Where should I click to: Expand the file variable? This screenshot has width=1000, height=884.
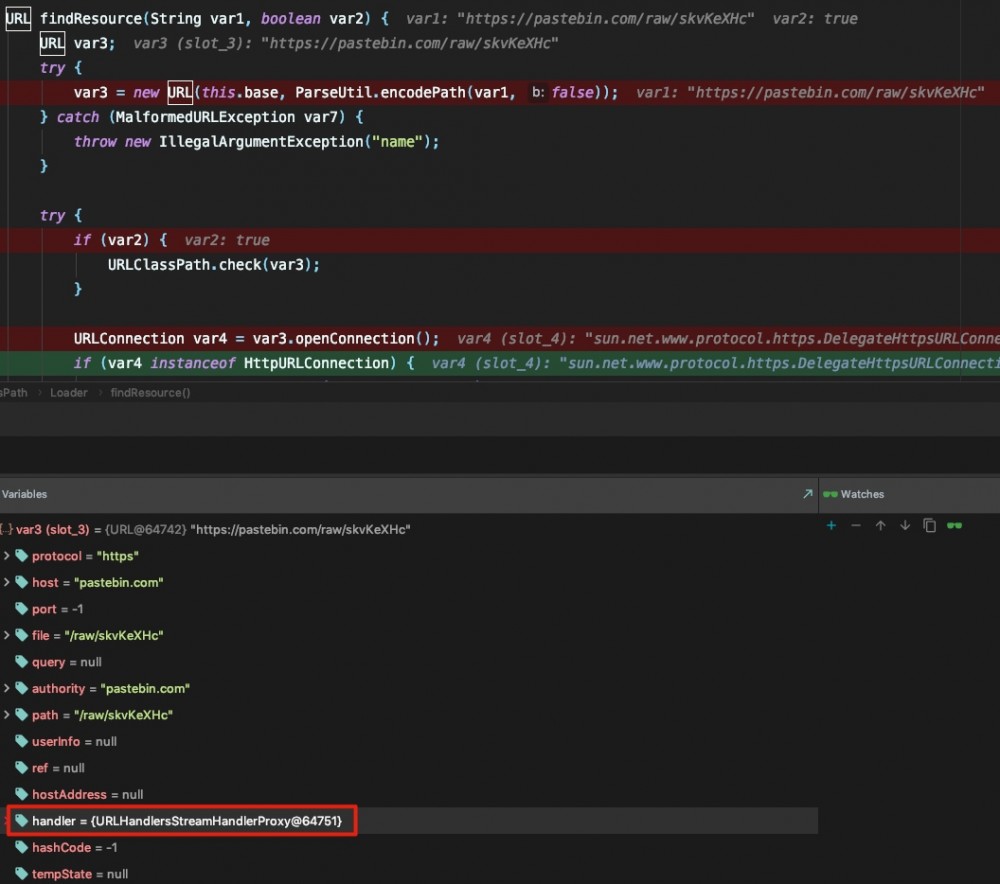[x=6, y=635]
